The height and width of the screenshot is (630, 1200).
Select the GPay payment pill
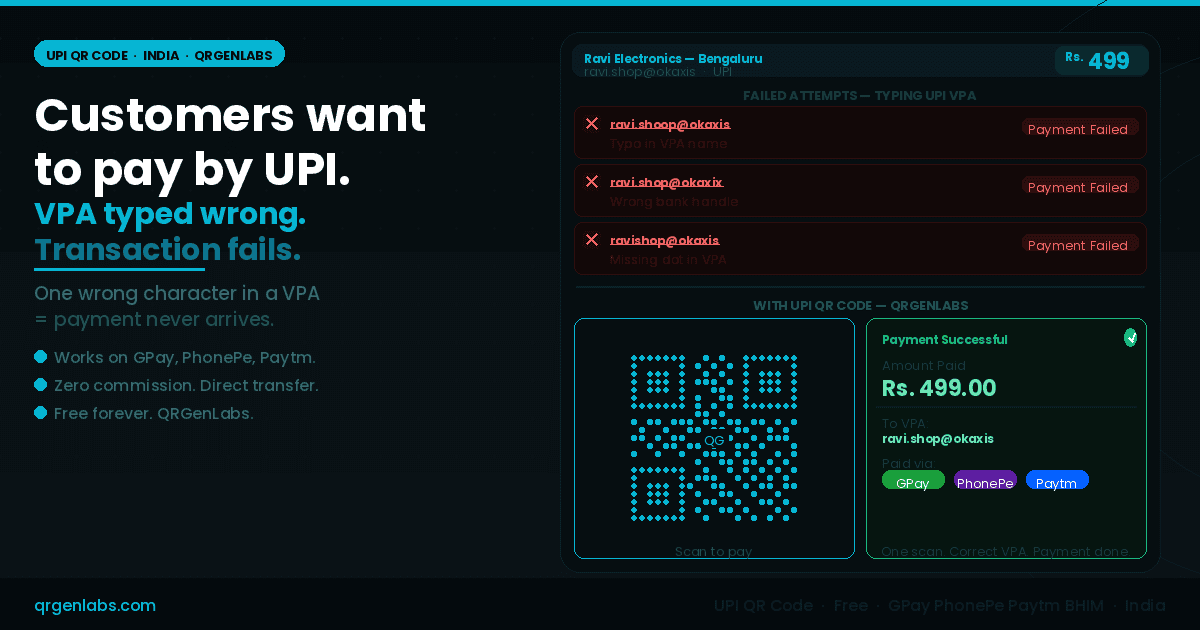tap(913, 480)
